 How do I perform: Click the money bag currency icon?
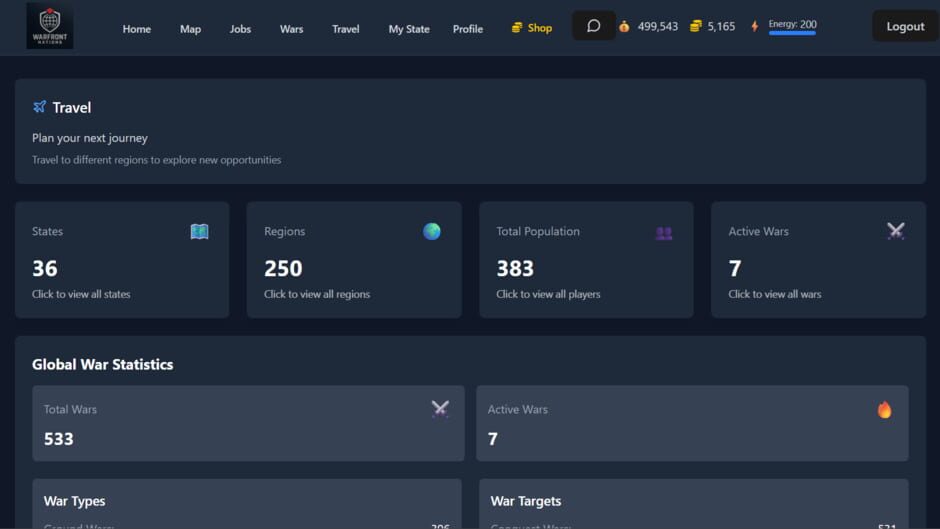coord(624,27)
